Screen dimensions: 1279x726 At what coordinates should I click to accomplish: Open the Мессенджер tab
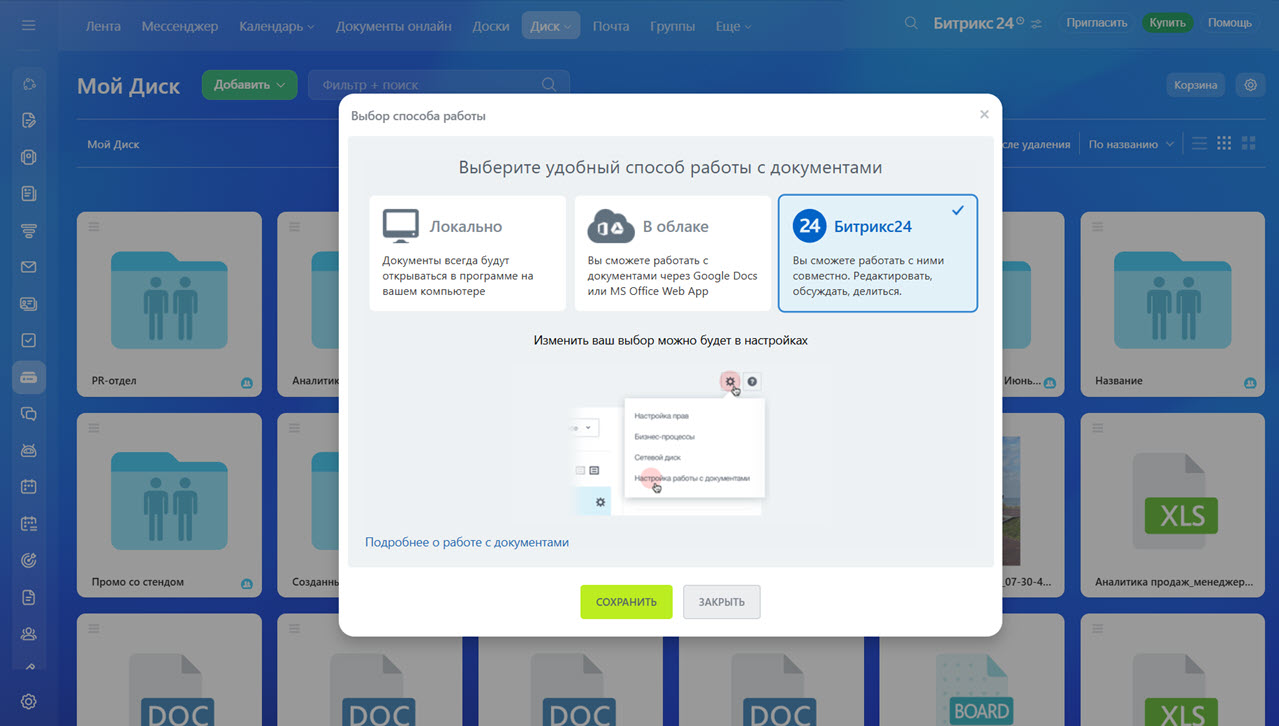coord(180,26)
